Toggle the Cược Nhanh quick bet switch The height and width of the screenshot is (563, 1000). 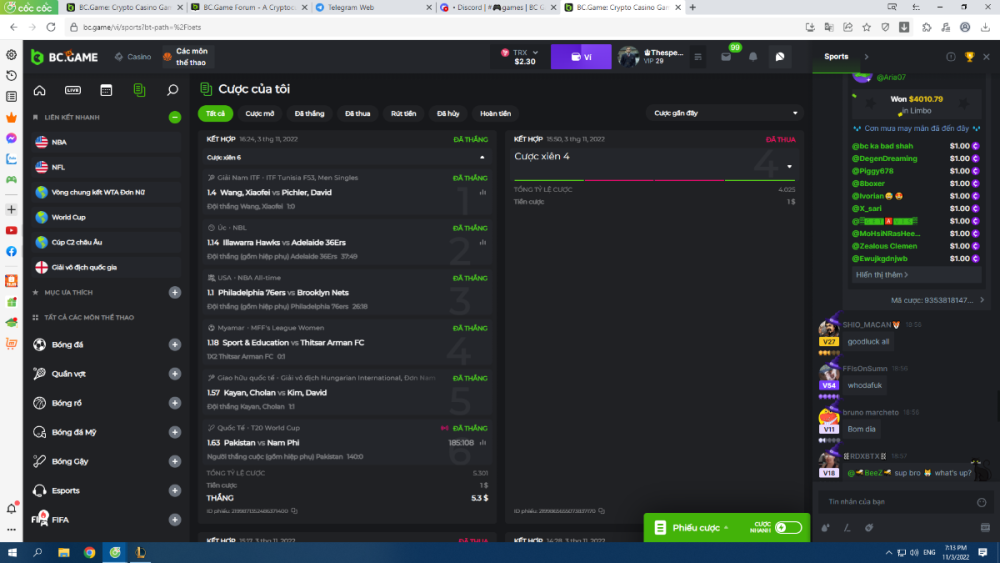[x=788, y=527]
